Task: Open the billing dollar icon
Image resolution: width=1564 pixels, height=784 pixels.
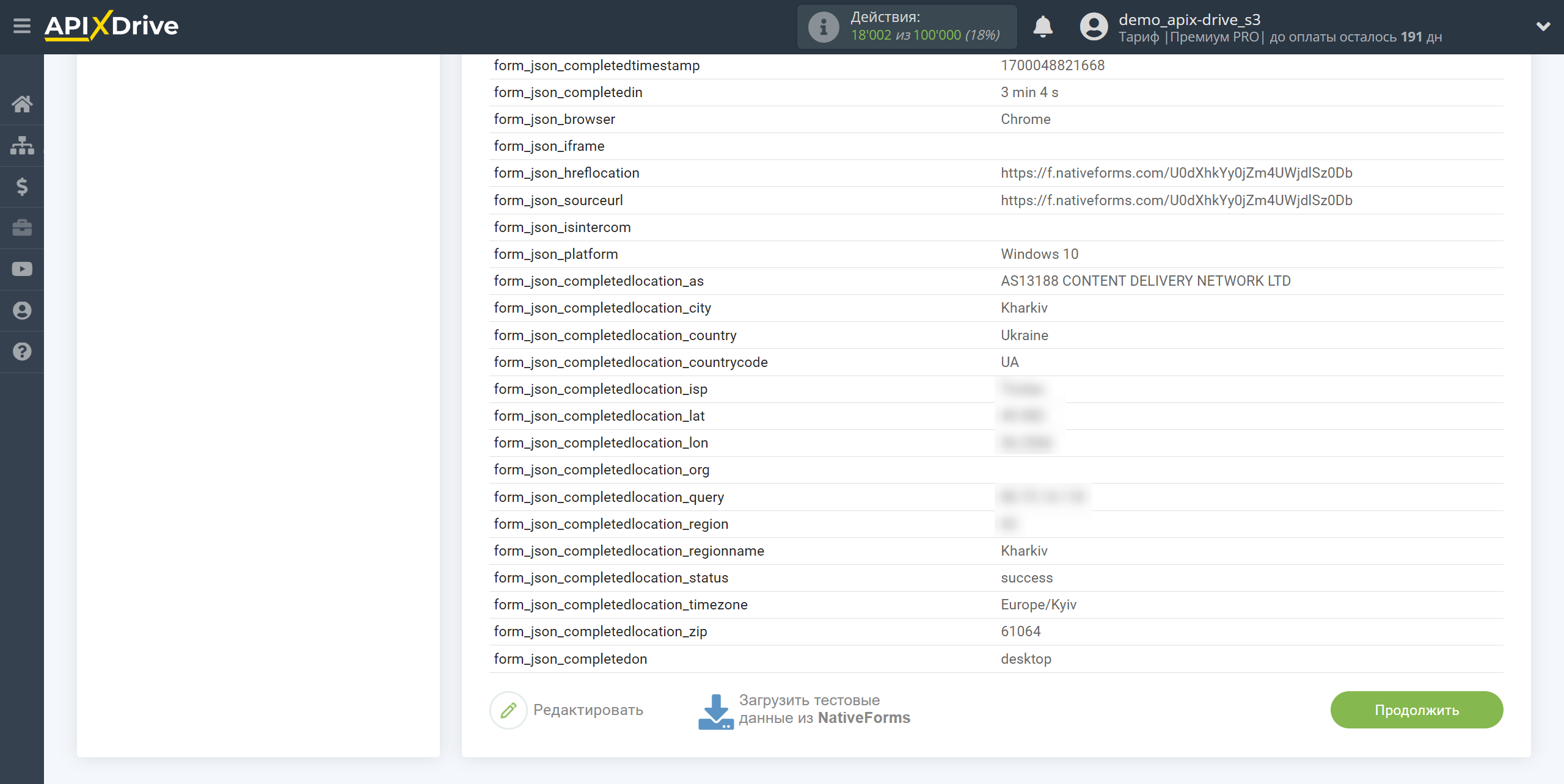Action: [x=22, y=186]
